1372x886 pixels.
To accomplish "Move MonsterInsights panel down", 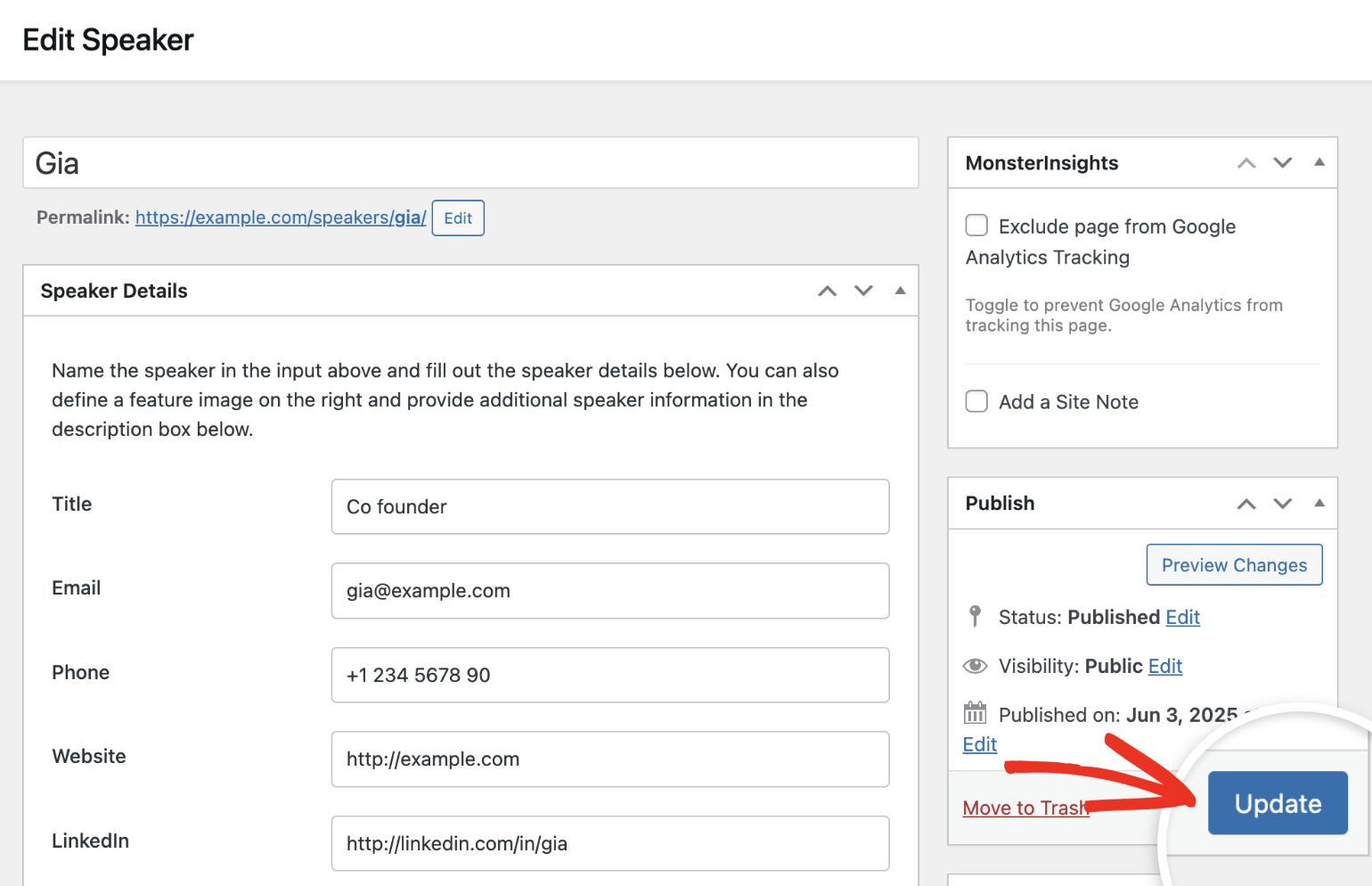I will [1282, 163].
